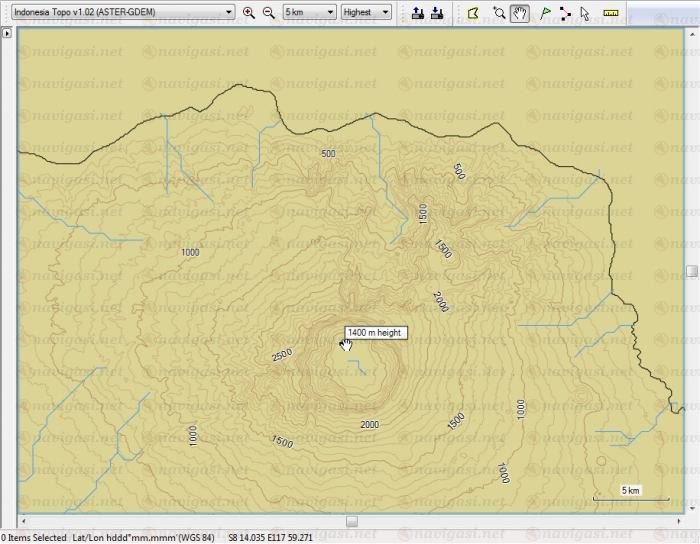Open the Indonesia Topo map product dropdown

[229, 13]
